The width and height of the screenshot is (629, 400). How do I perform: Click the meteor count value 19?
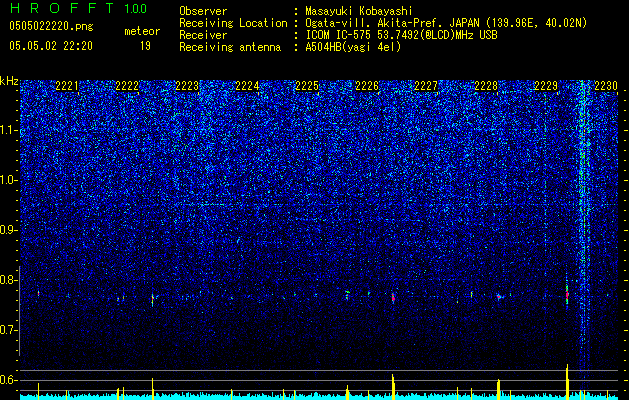pyautogui.click(x=145, y=46)
